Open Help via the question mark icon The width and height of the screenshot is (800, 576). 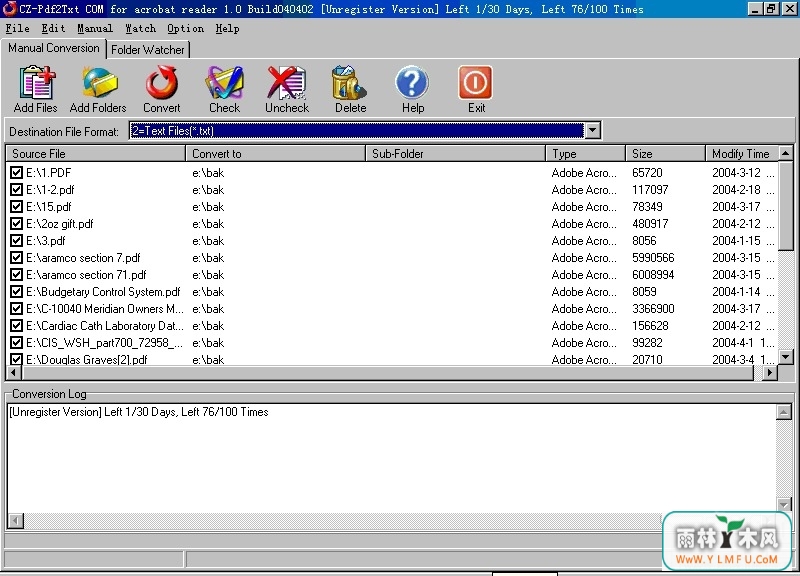coord(412,82)
